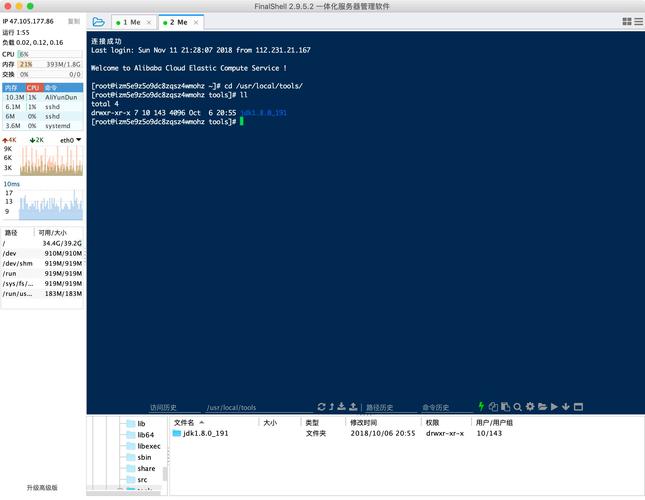645x500 pixels.
Task: Sort processes by CPU column header
Action: [35, 88]
